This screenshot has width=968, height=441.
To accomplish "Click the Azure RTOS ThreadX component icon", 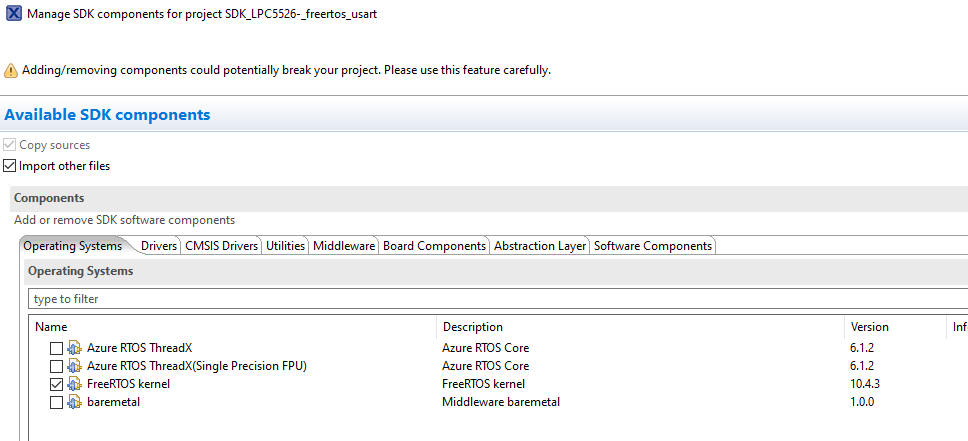I will (x=74, y=348).
